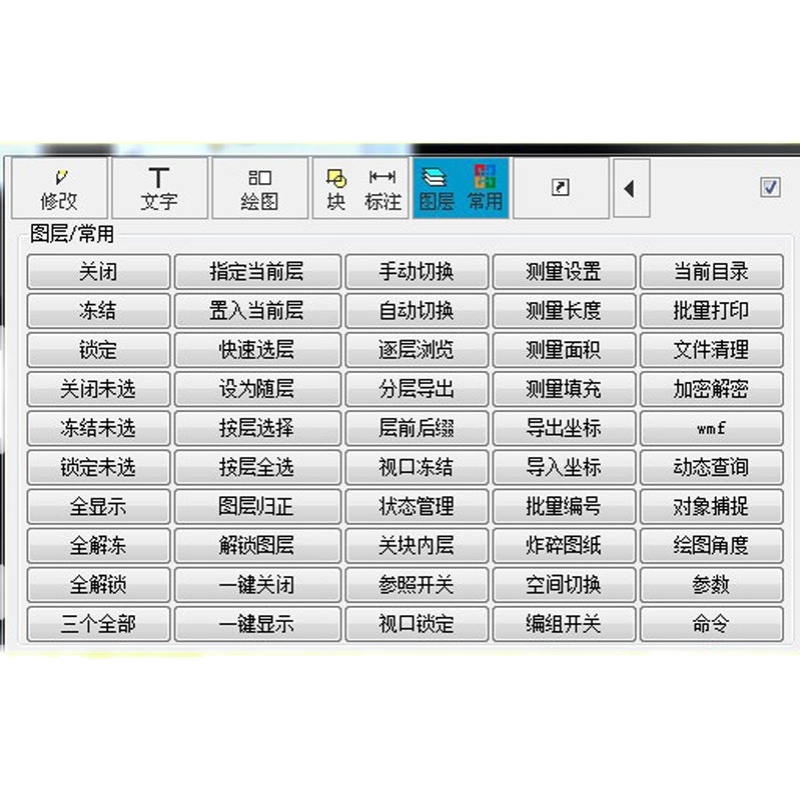Toggle the checkbox at top right
800x800 pixels.
pyautogui.click(x=770, y=188)
